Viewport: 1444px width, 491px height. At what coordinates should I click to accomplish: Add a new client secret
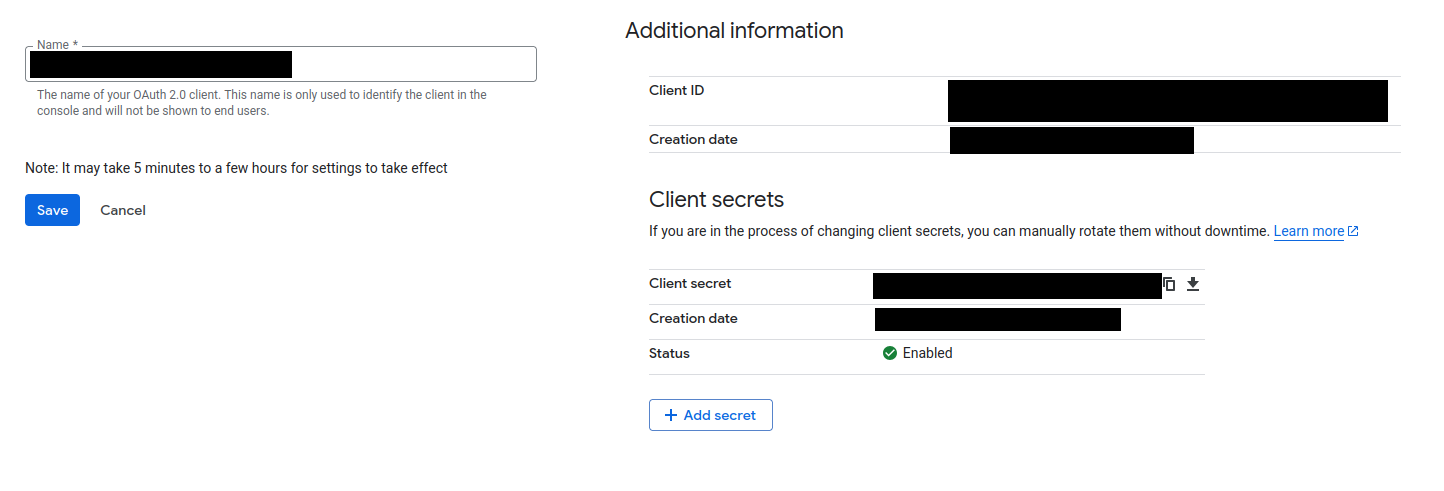(711, 415)
